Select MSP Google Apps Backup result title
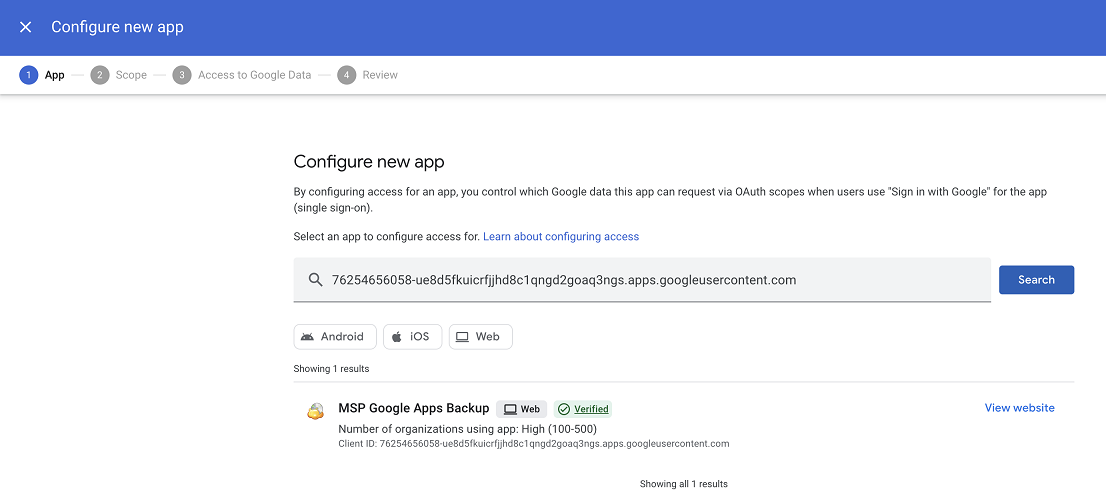 (x=414, y=408)
